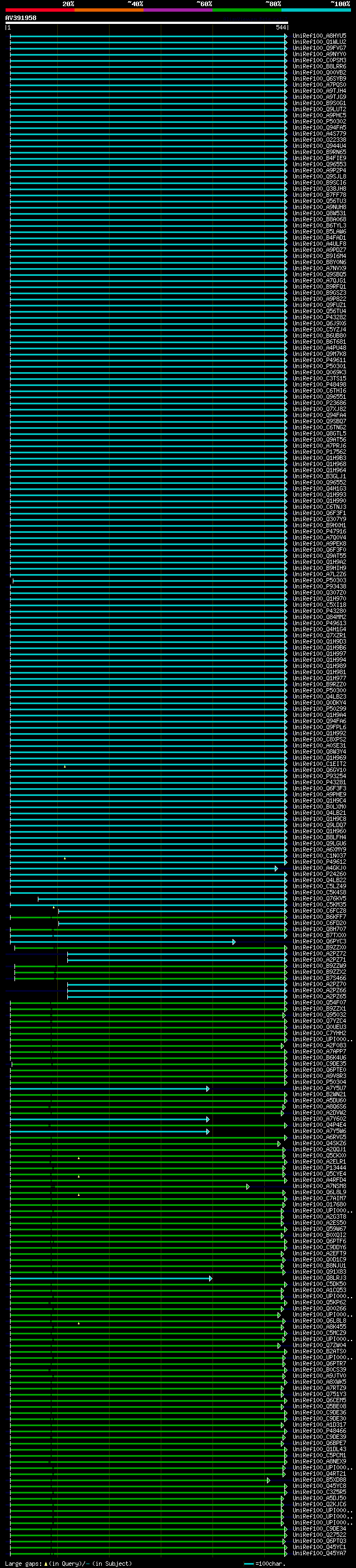The height and width of the screenshot is (1568, 356).
Task: Select the UniRef100_Q94FA5 label
Action: [x=319, y=127]
